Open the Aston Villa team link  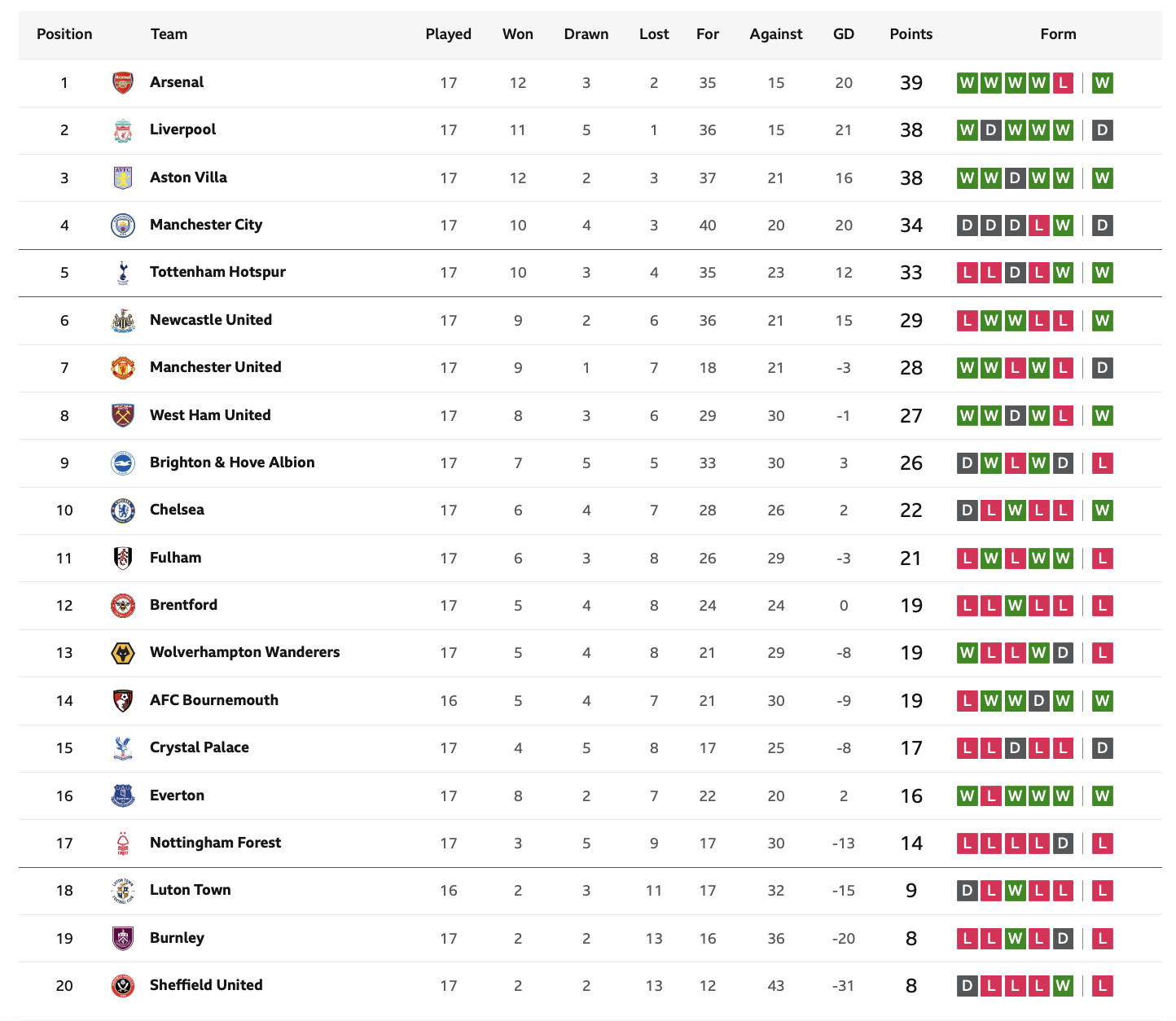click(x=188, y=177)
